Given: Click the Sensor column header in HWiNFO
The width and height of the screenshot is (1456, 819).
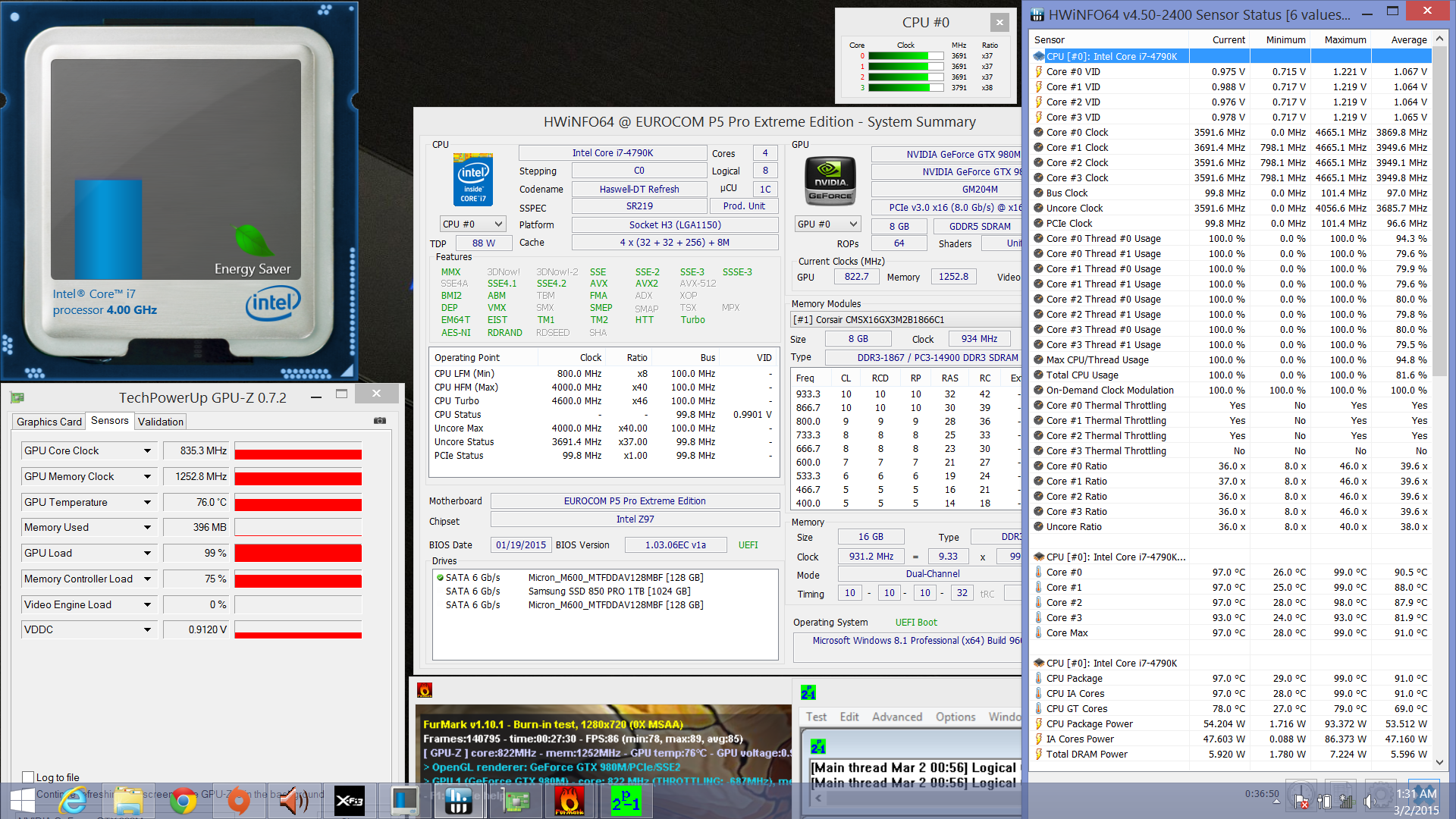Looking at the screenshot, I should tap(1109, 40).
